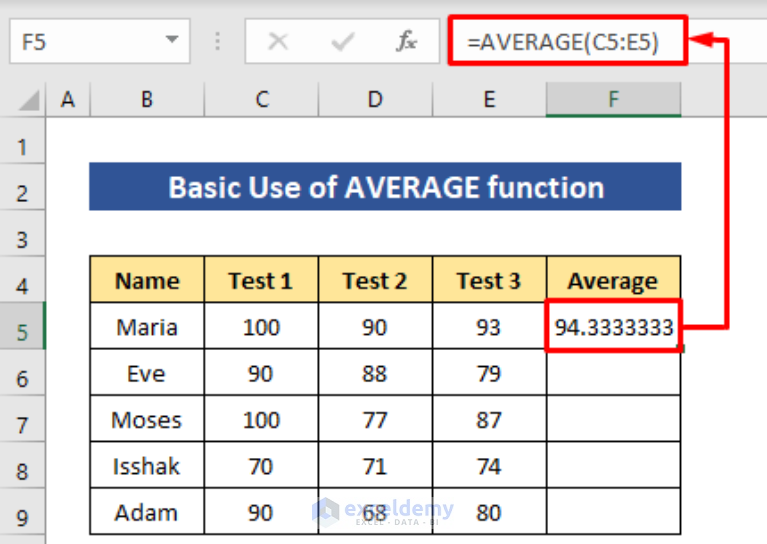Screen dimensions: 767x544
Task: Select column E header
Action: [x=489, y=100]
